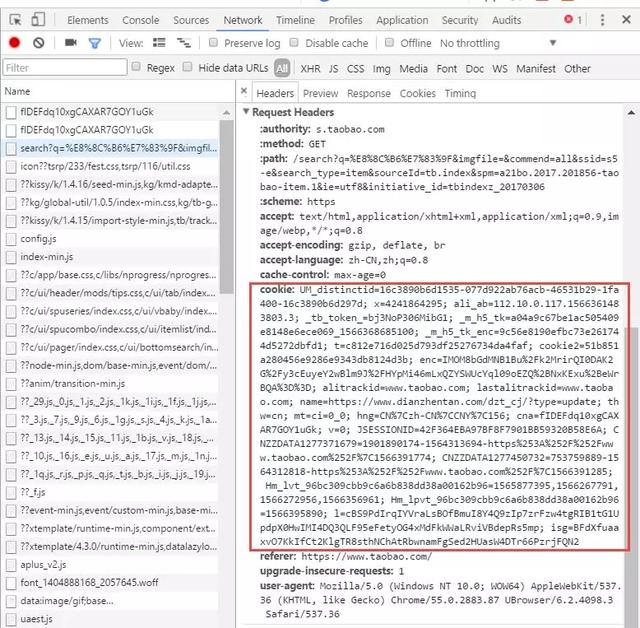The height and width of the screenshot is (628, 640).
Task: Enable the Disable cache checkbox
Action: tap(294, 42)
